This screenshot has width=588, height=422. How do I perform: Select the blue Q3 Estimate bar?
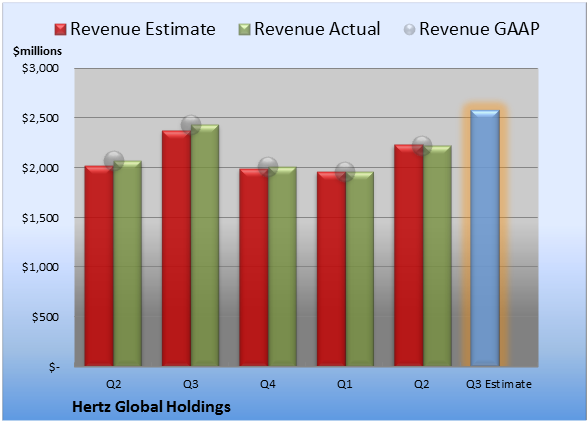click(485, 238)
